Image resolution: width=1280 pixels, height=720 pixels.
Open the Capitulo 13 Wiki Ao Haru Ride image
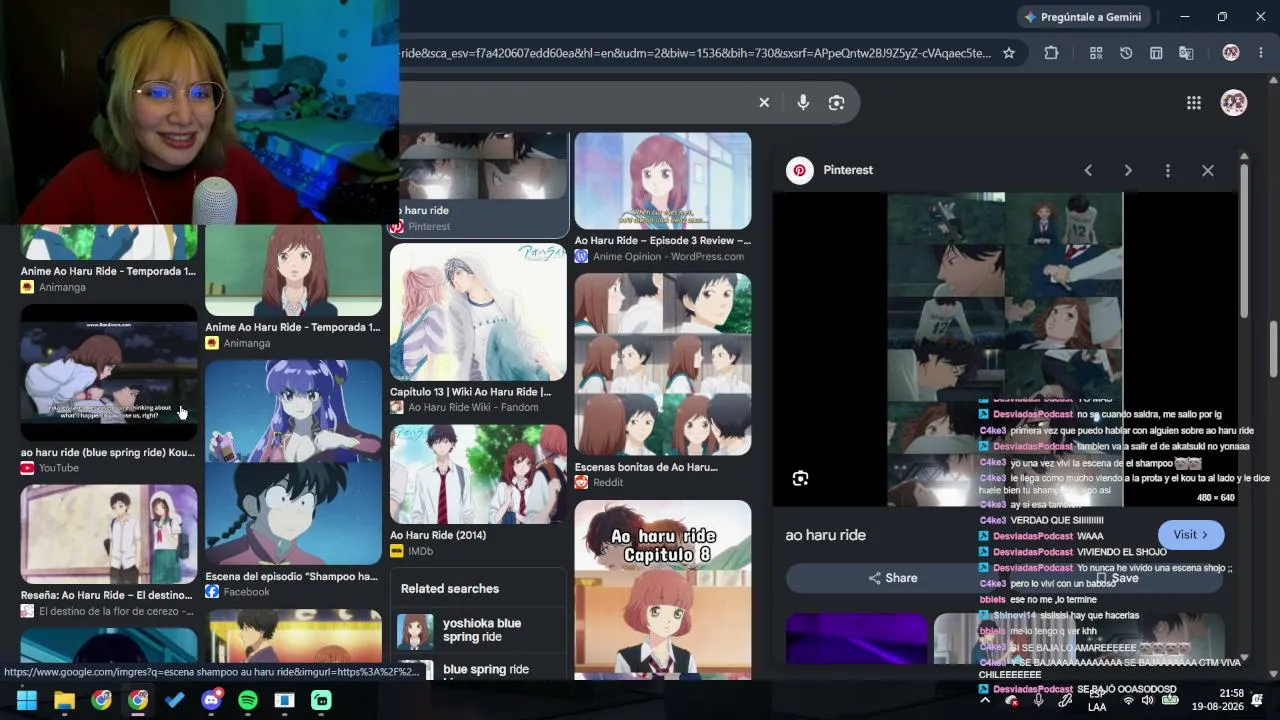tap(478, 312)
